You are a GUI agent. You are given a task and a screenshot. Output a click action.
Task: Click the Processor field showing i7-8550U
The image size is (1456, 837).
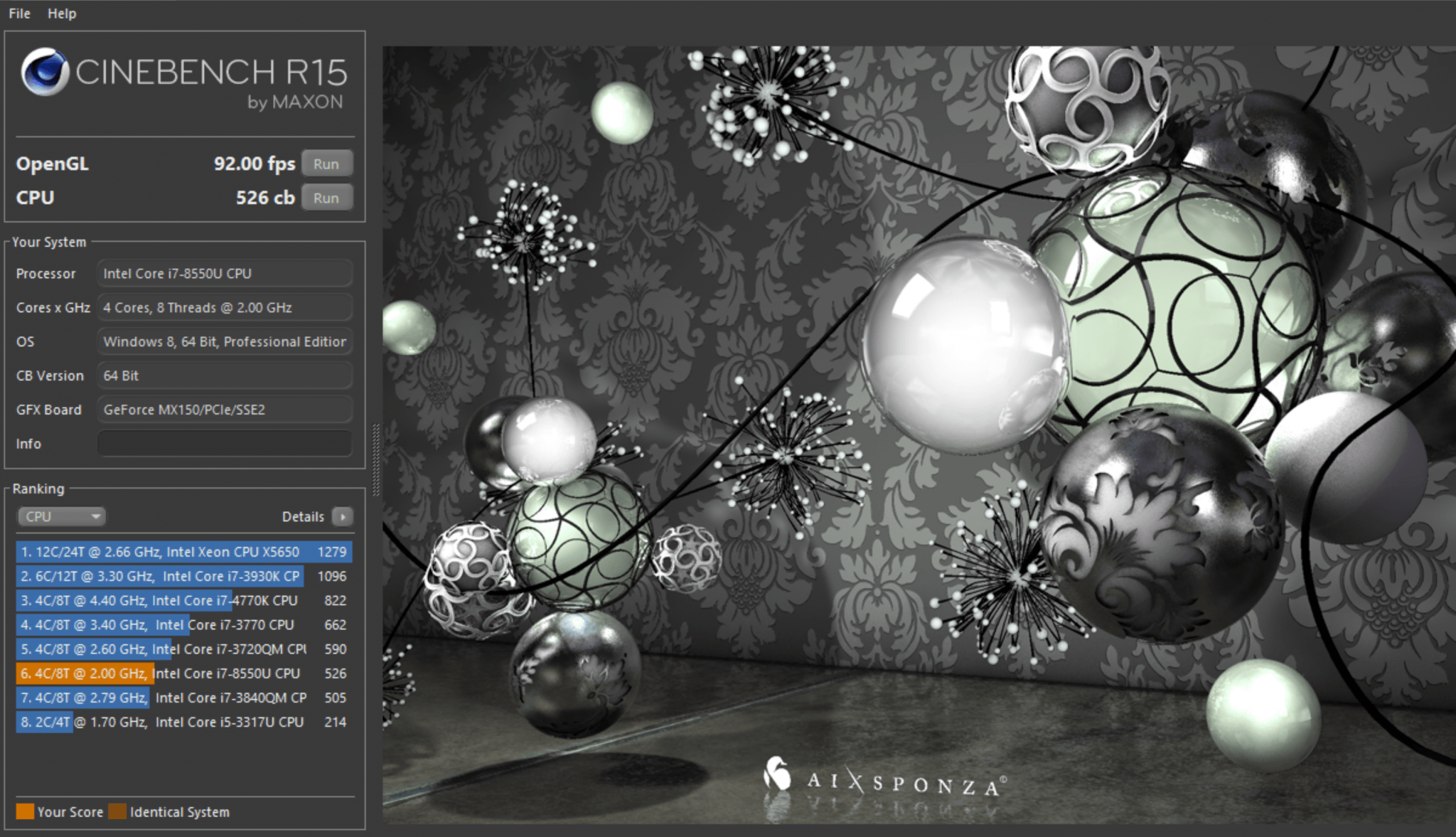pyautogui.click(x=225, y=274)
